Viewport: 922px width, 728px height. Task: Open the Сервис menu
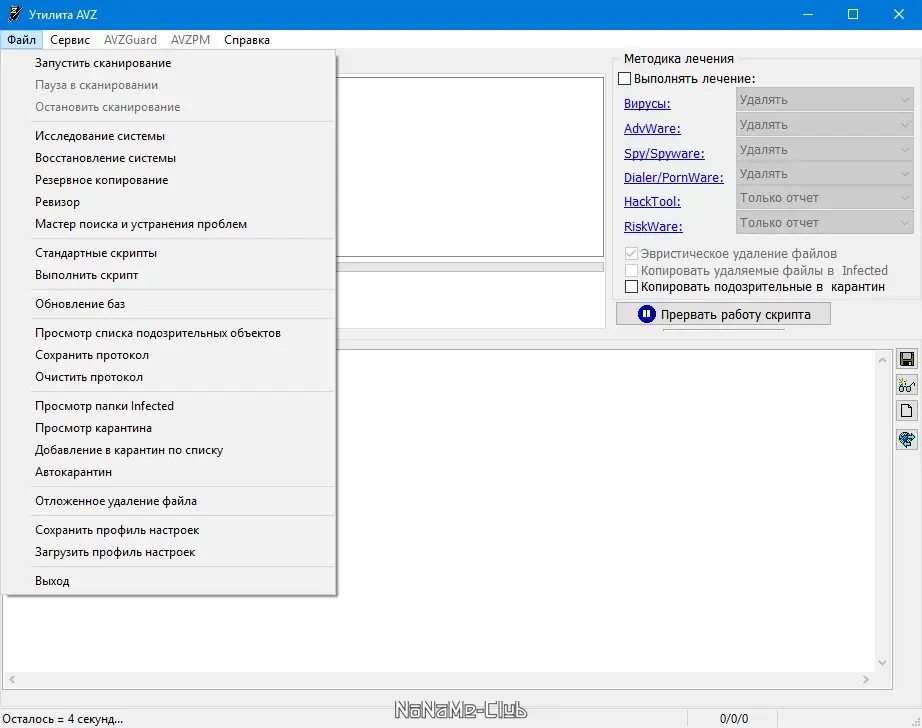(x=70, y=39)
